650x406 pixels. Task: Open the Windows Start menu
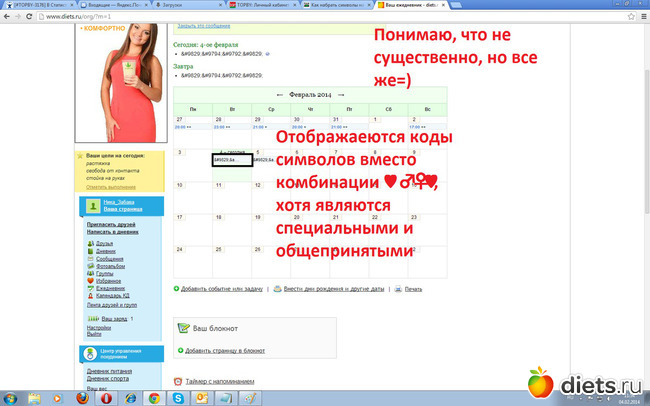8,398
